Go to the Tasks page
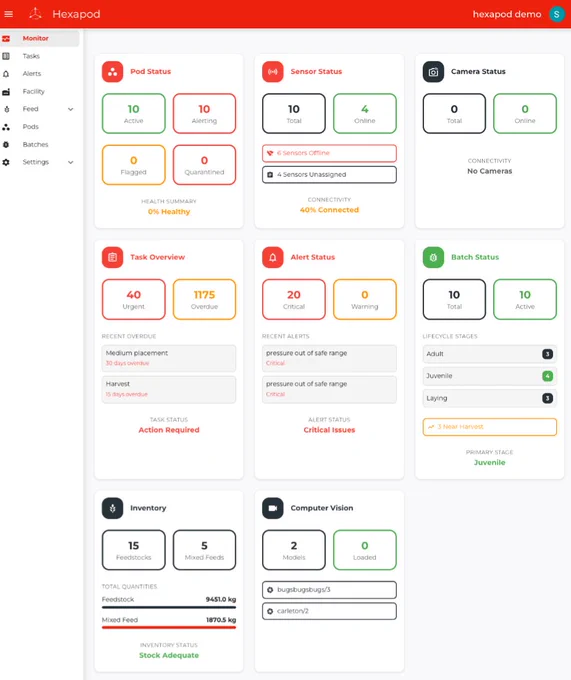 tap(39, 56)
